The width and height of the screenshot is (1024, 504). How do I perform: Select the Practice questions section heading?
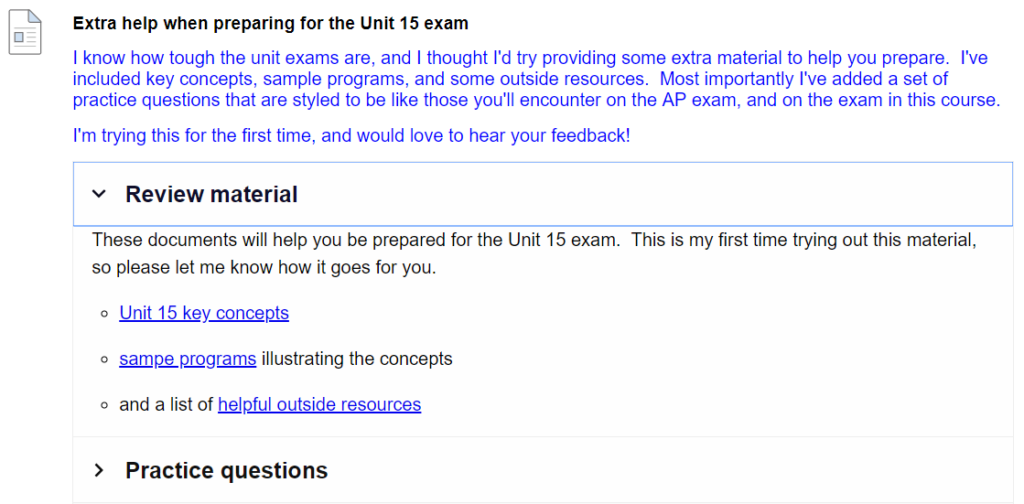(226, 470)
